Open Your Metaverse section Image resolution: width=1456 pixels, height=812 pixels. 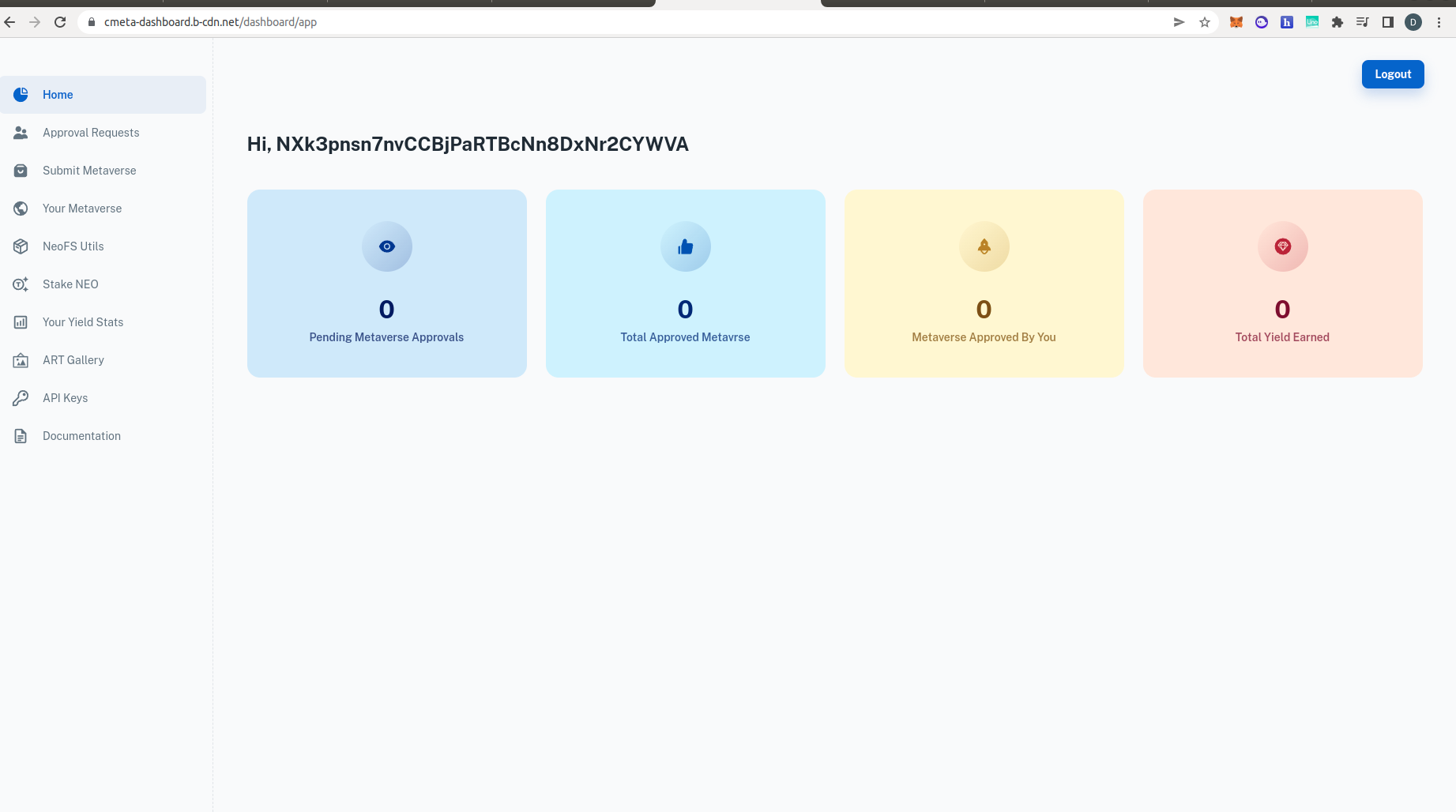103,209
